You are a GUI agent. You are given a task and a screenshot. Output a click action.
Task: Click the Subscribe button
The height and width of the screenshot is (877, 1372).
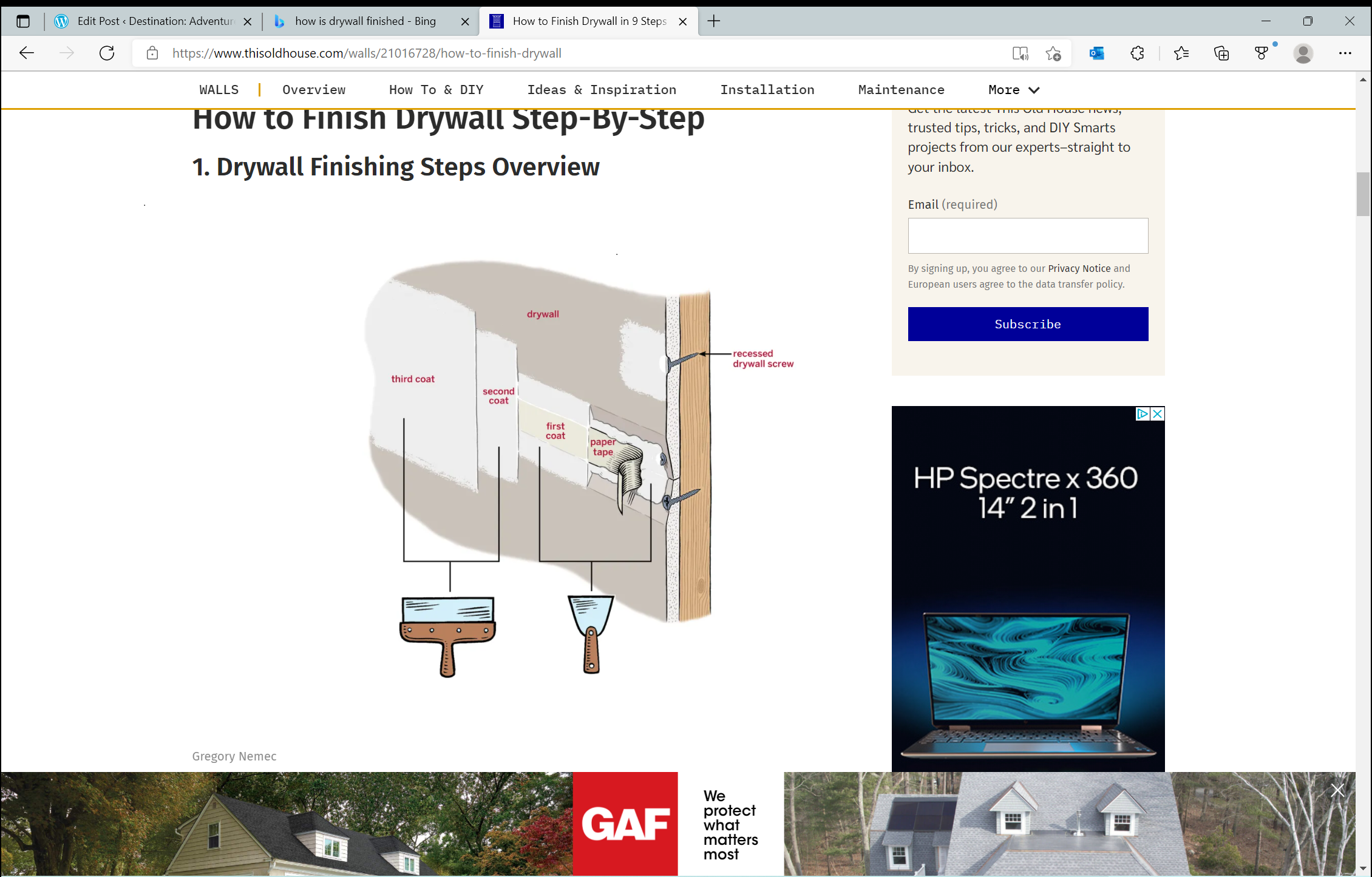[x=1027, y=324]
